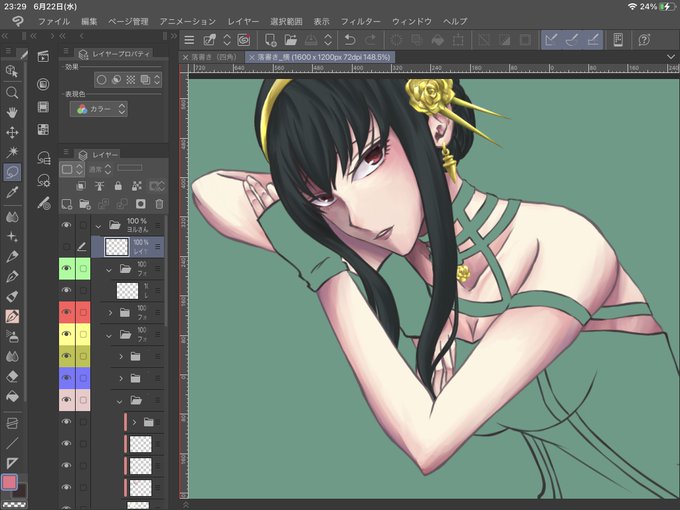Open the help question mark icon
This screenshot has height=510, width=680.
point(644,40)
